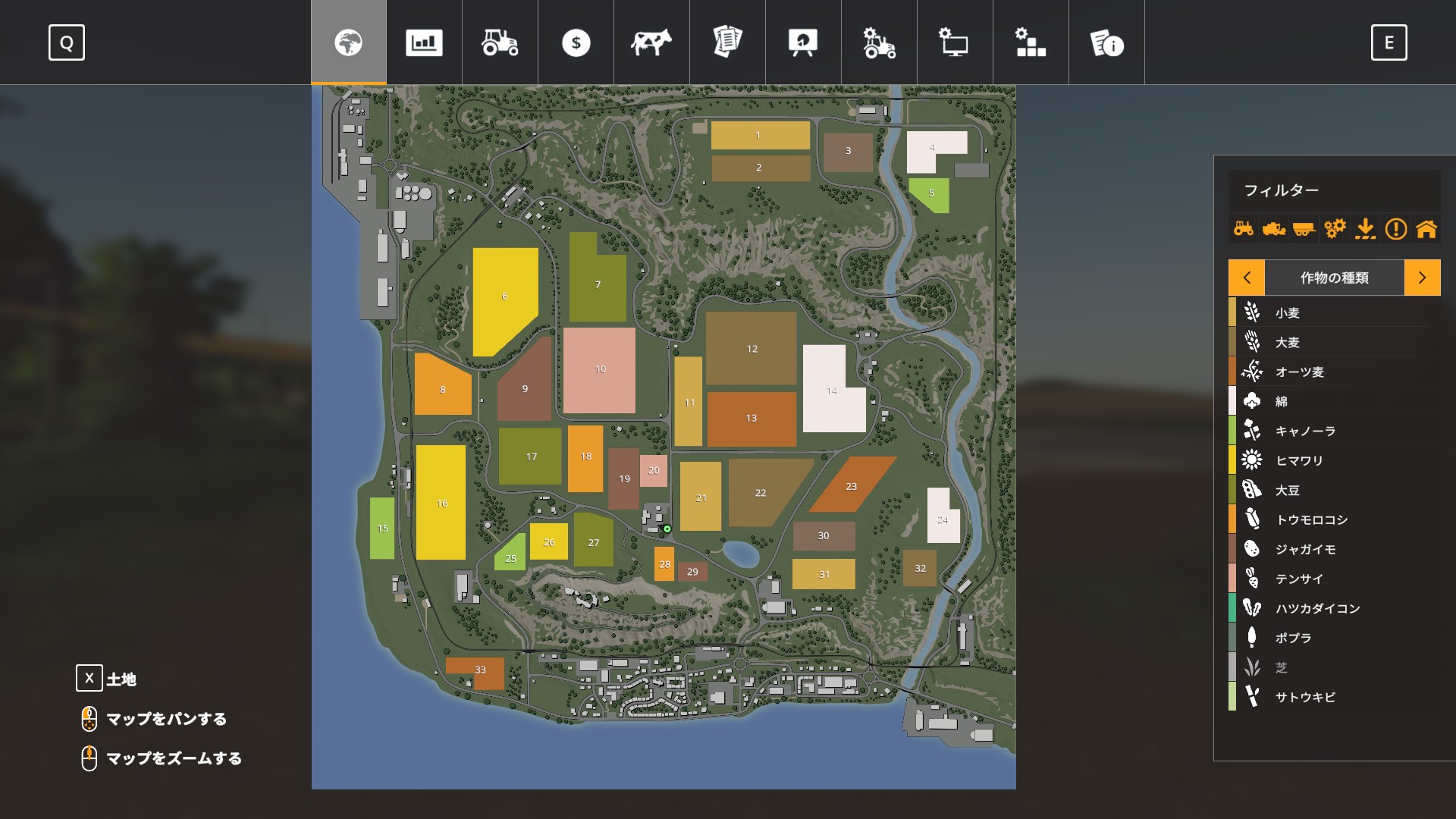1456x819 pixels.
Task: Toggle the home farmhouse filter
Action: pos(1426,228)
